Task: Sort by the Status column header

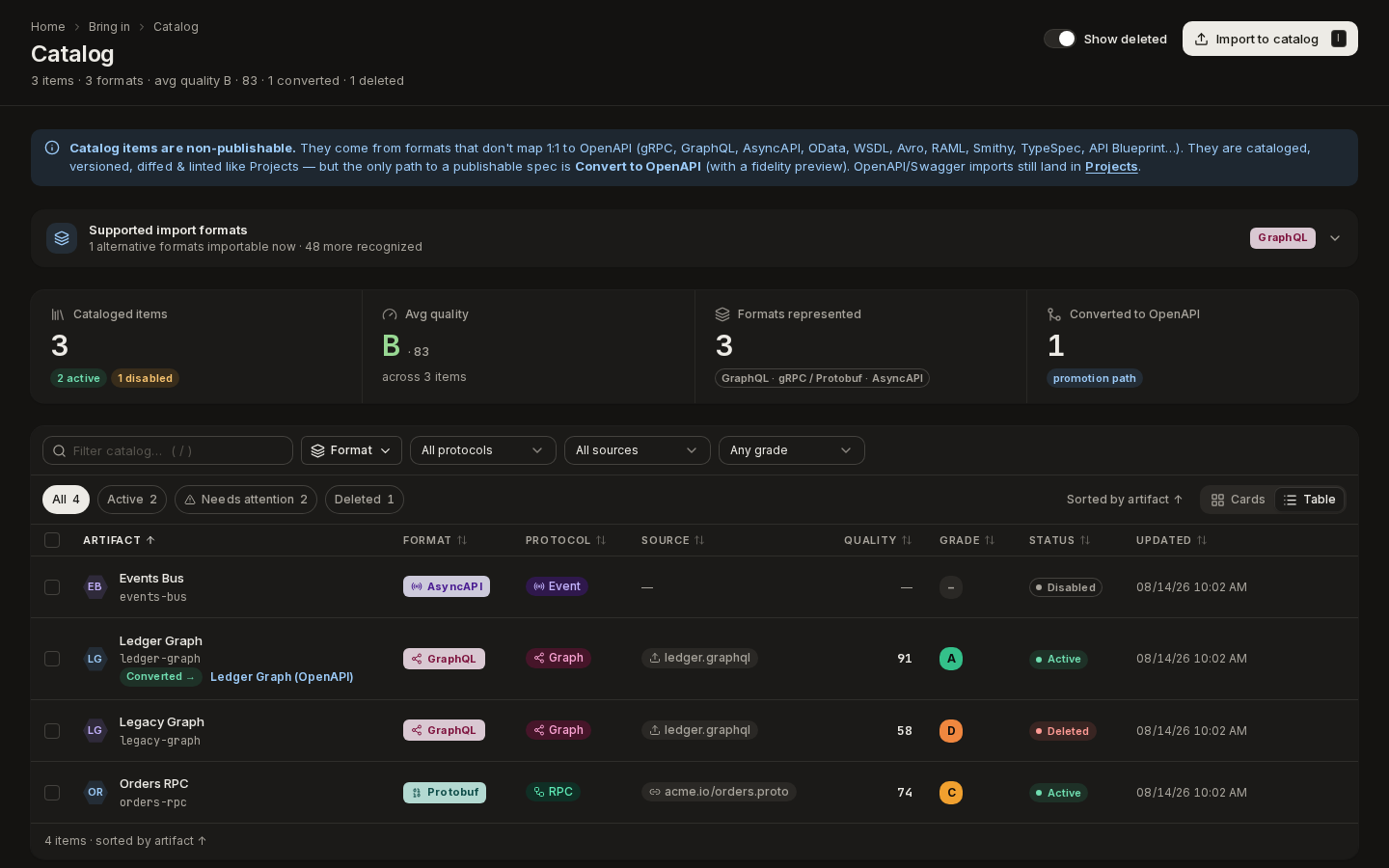Action: tap(1060, 540)
